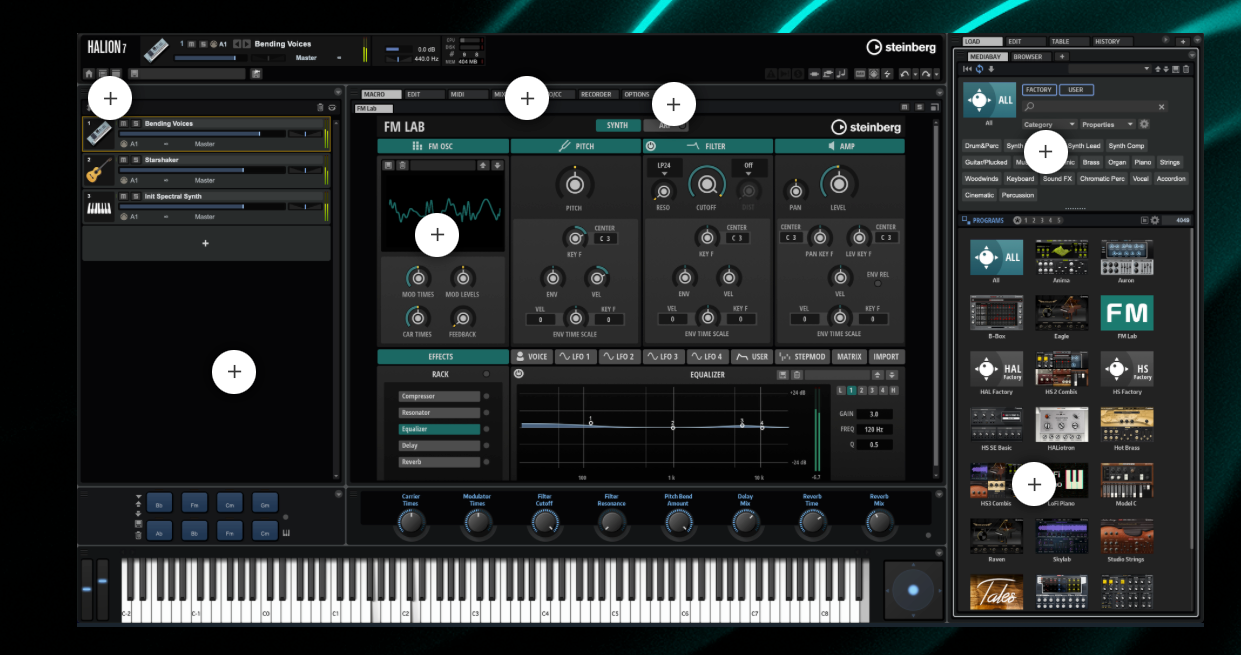Open the LP24 filter type dropdown
Image resolution: width=1241 pixels, height=655 pixels.
(x=663, y=166)
